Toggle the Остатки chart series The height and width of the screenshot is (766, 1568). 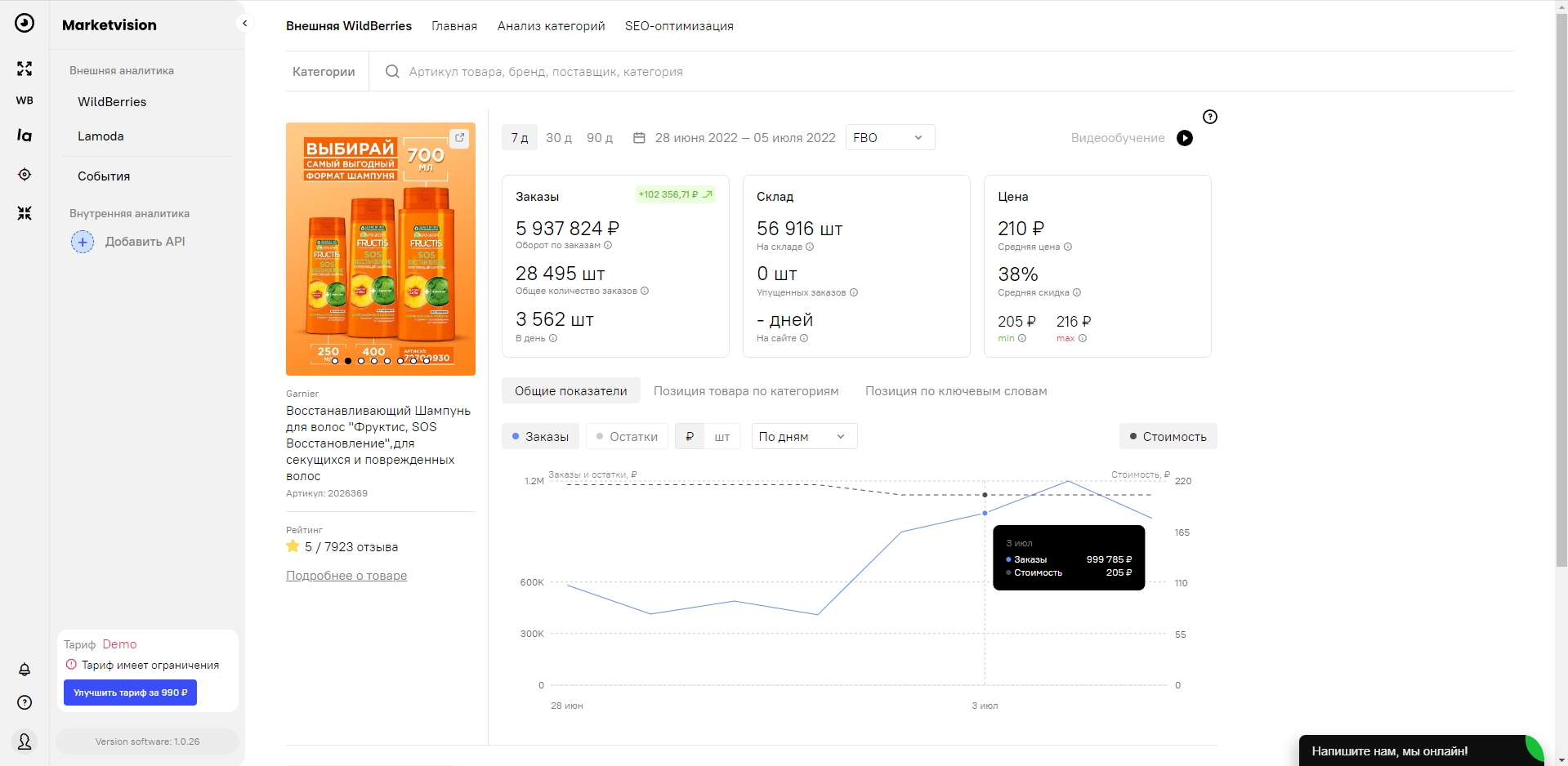coord(628,437)
